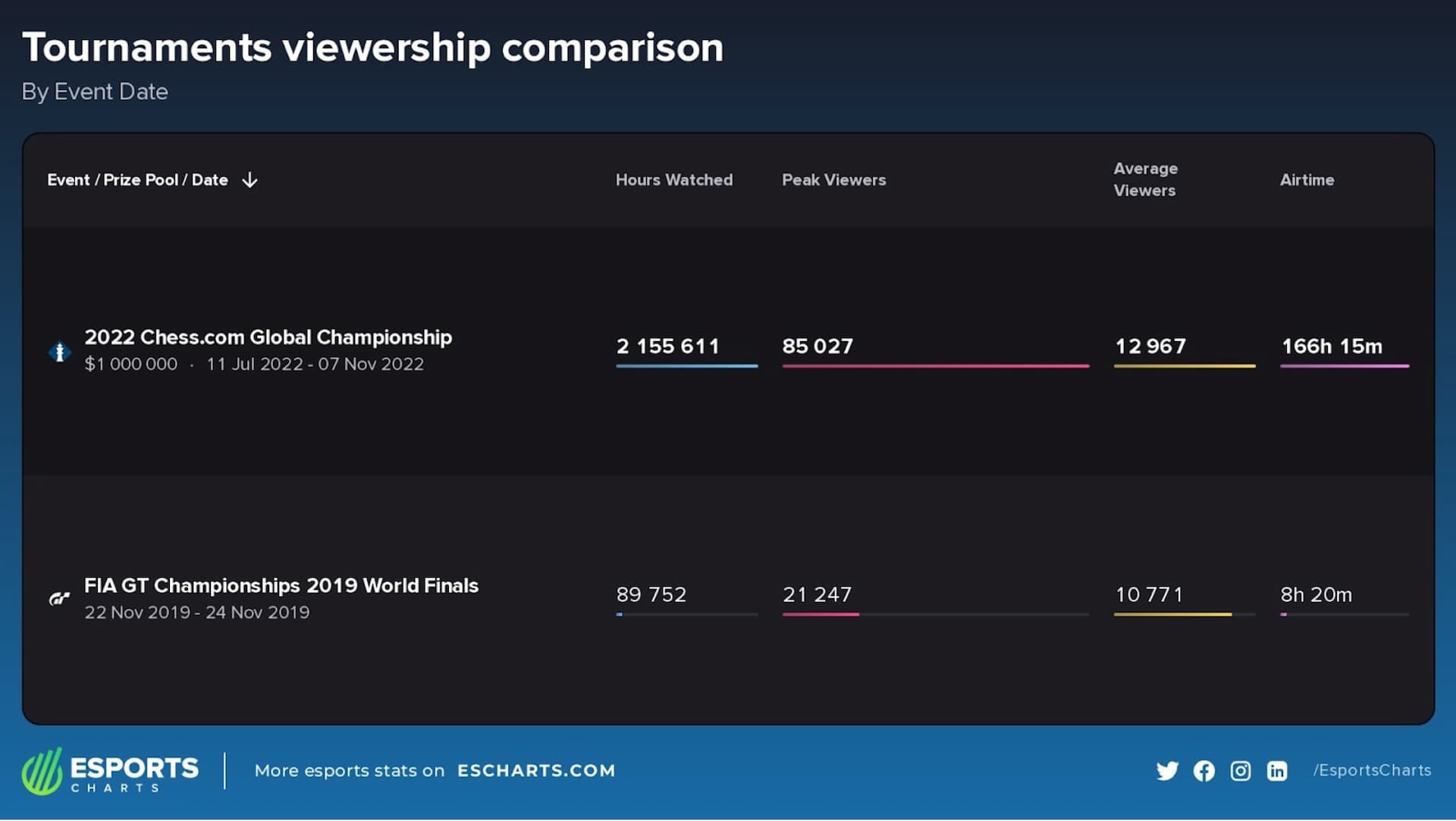Screen dimensions: 1456x821
Task: Select the 10 771 average viewers value
Action: click(1149, 595)
